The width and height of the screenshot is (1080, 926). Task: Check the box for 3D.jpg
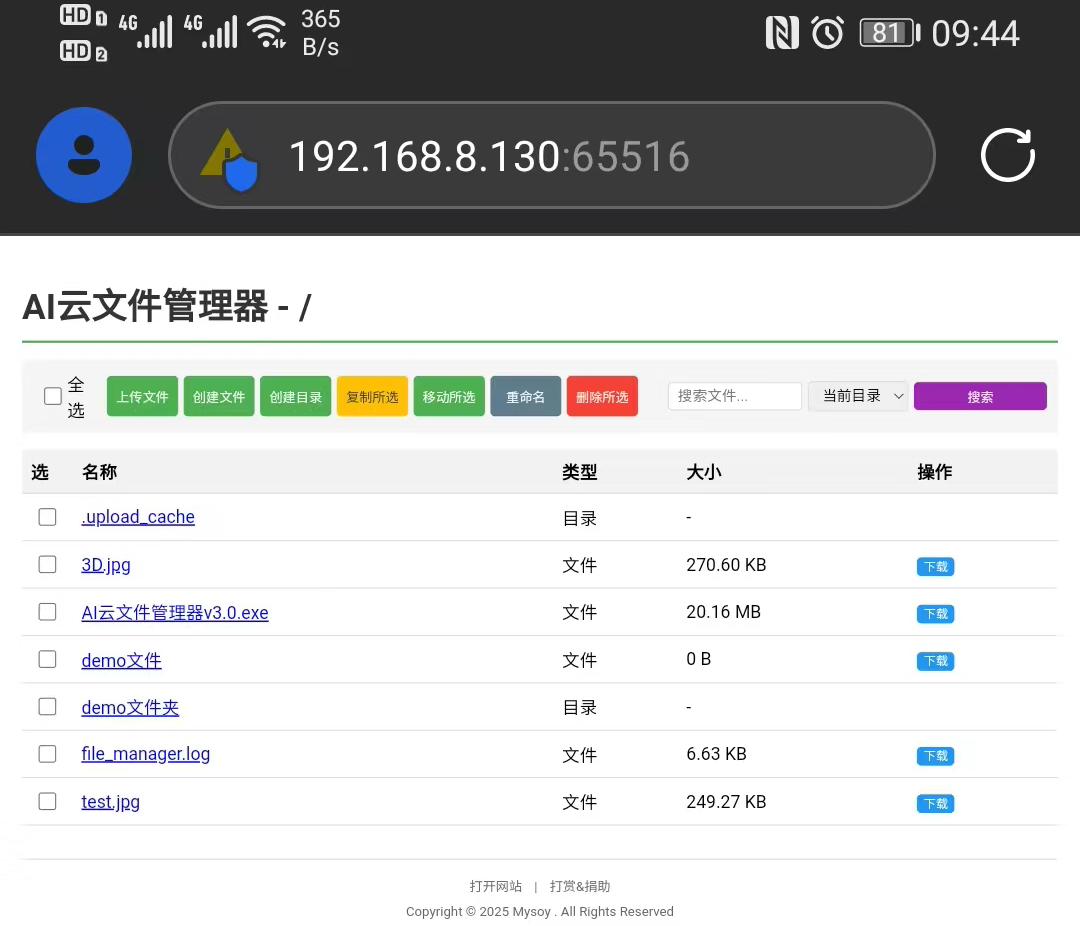[48, 564]
